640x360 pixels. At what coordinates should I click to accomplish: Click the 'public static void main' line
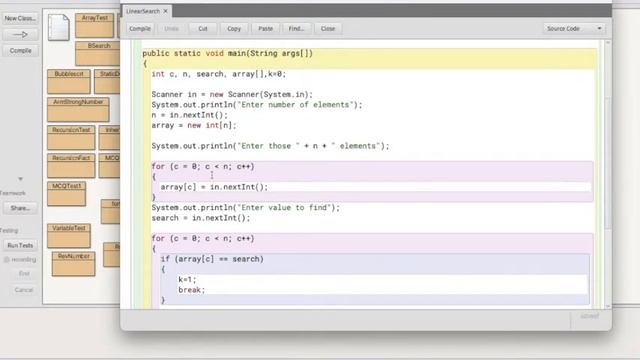tap(227, 53)
